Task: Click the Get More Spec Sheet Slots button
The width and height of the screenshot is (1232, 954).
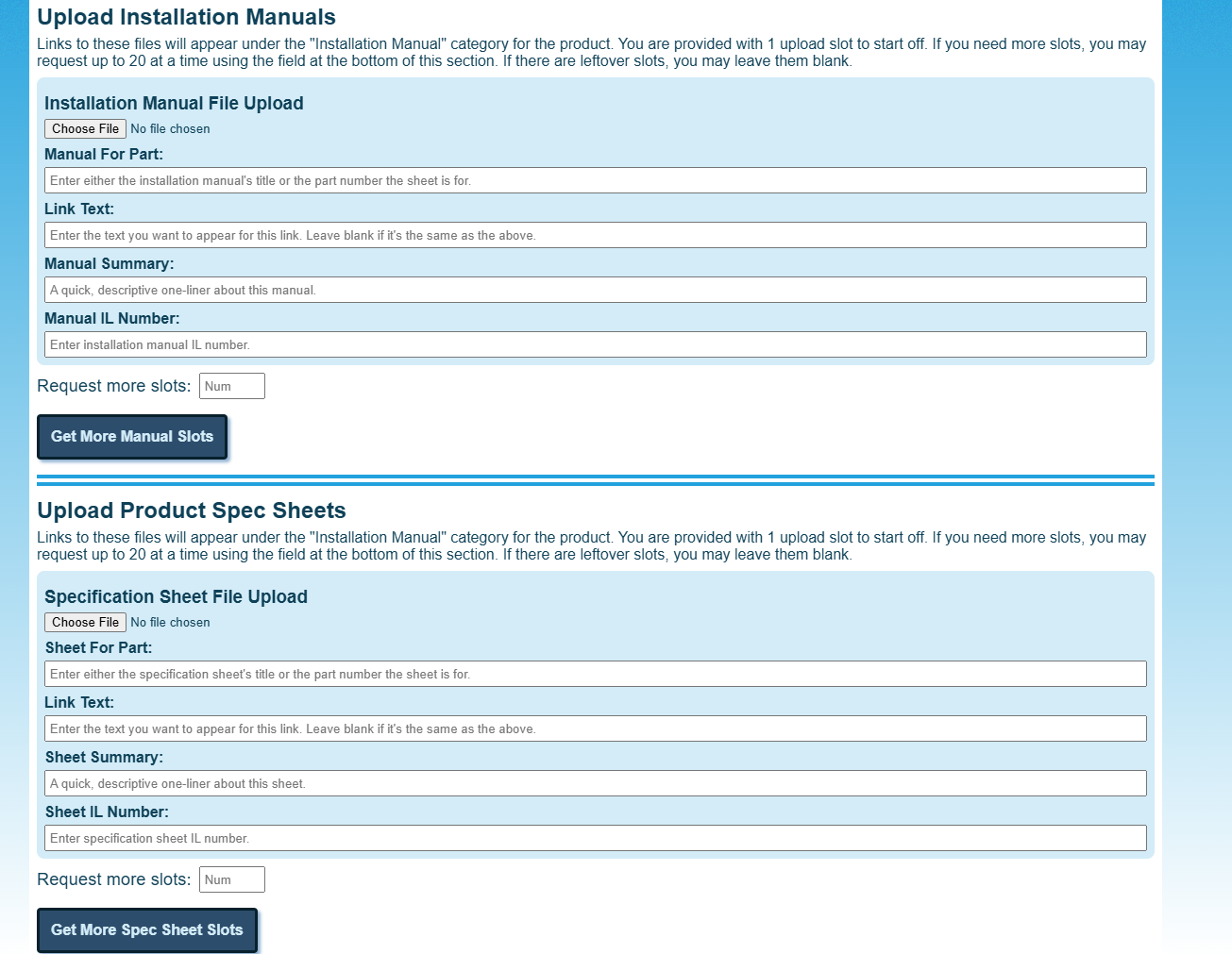Action: point(147,930)
